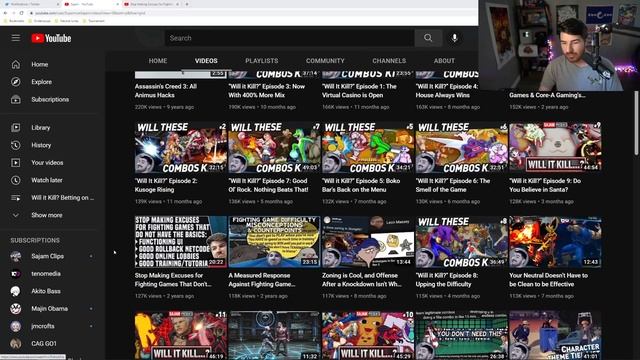Click the History clock icon

point(16,145)
